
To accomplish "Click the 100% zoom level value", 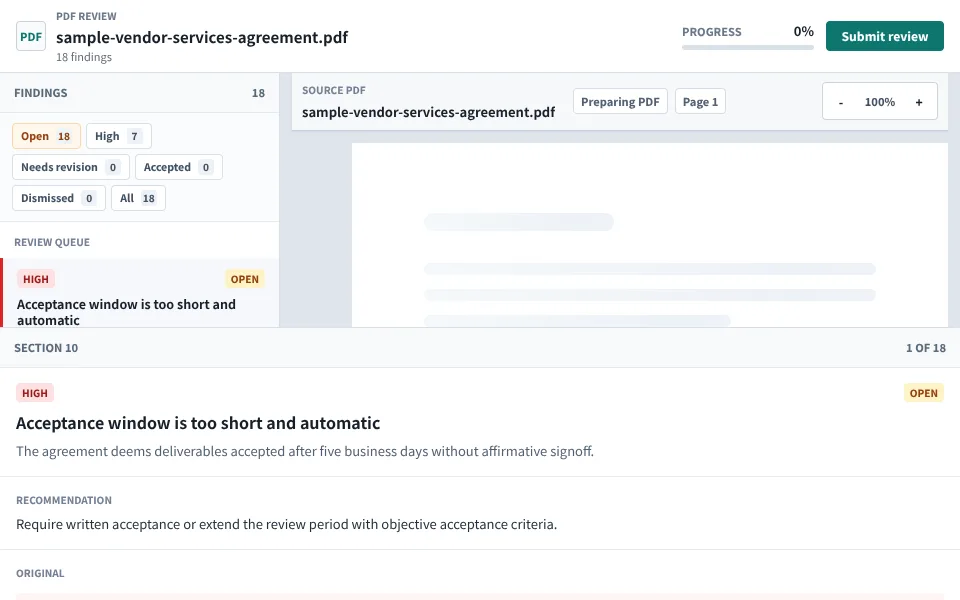I will coord(879,102).
